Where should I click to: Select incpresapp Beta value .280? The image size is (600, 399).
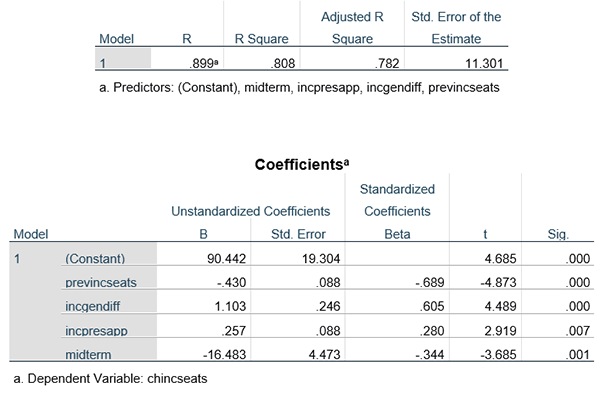click(x=432, y=331)
